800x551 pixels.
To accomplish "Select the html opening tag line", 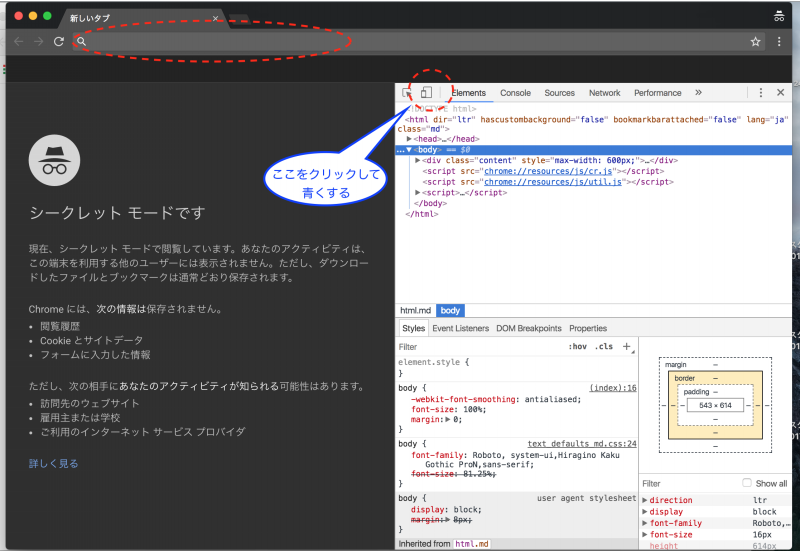I will click(593, 124).
